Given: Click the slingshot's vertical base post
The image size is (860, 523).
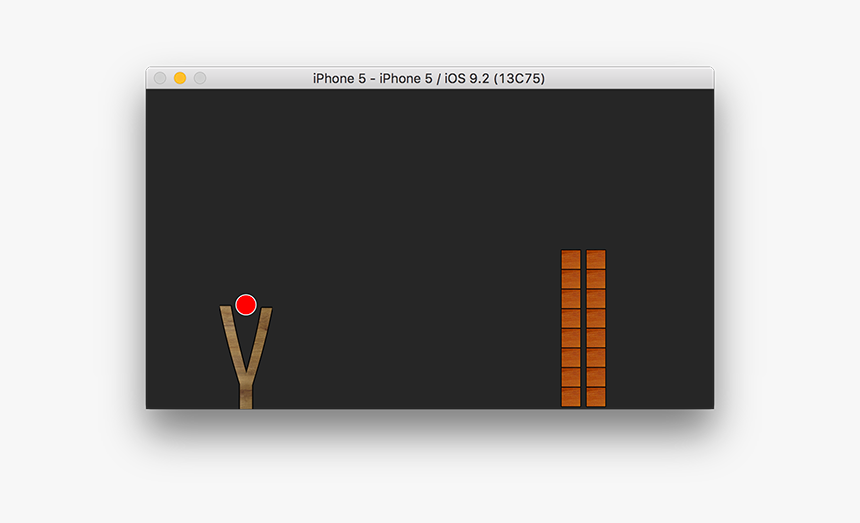Looking at the screenshot, I should coord(246,392).
